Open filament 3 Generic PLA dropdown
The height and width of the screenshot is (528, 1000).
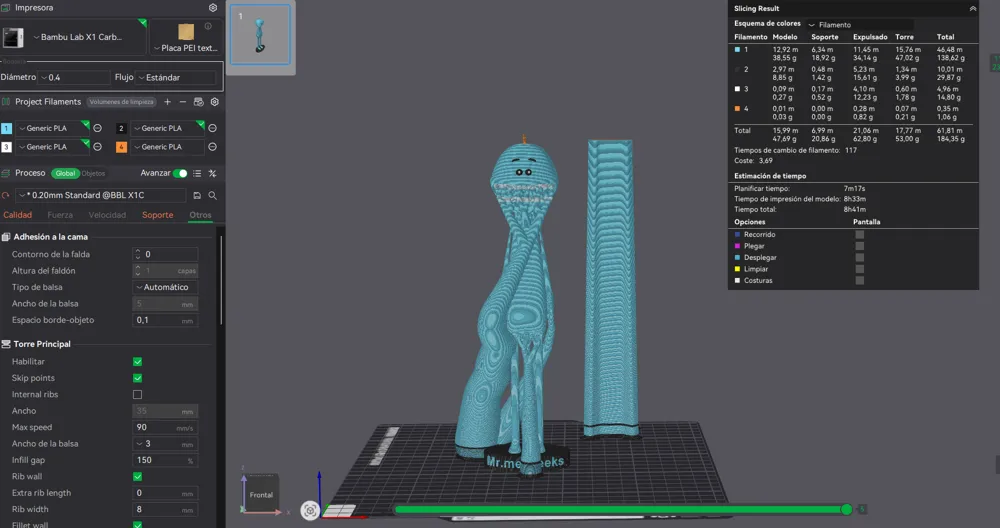click(x=52, y=147)
